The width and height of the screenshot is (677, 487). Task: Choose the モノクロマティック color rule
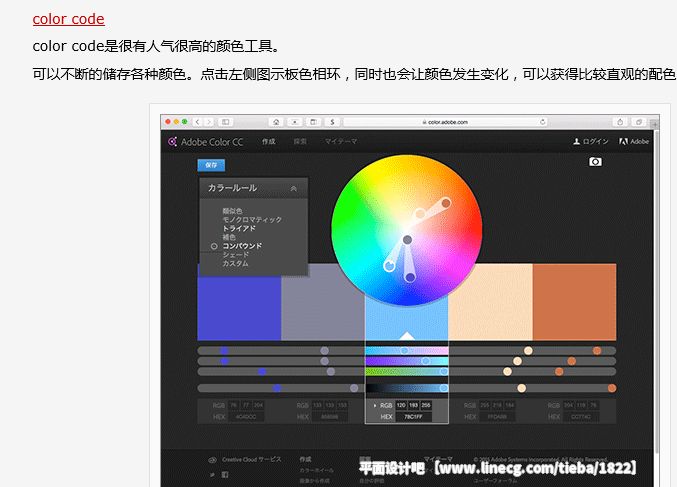coord(252,219)
